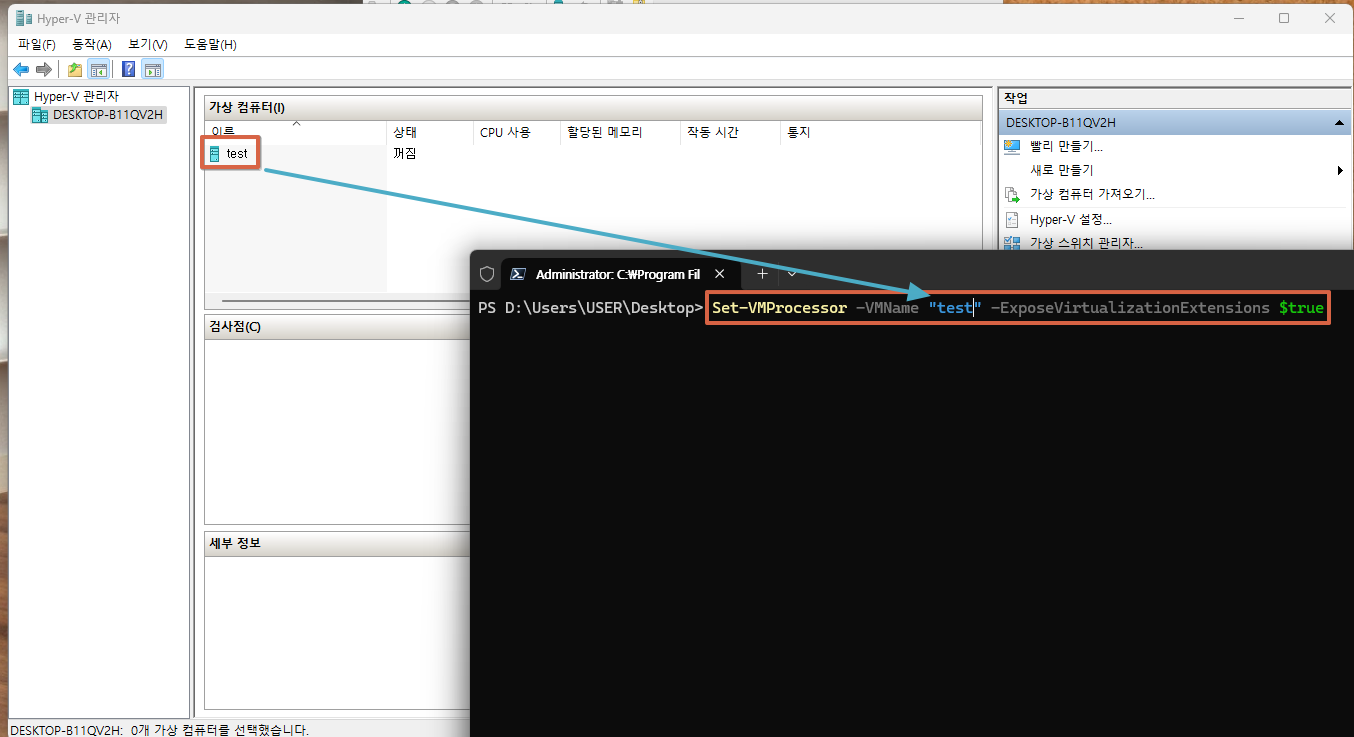Open the terminal profile dropdown chevron
Viewport: 1354px width, 737px height.
(792, 274)
